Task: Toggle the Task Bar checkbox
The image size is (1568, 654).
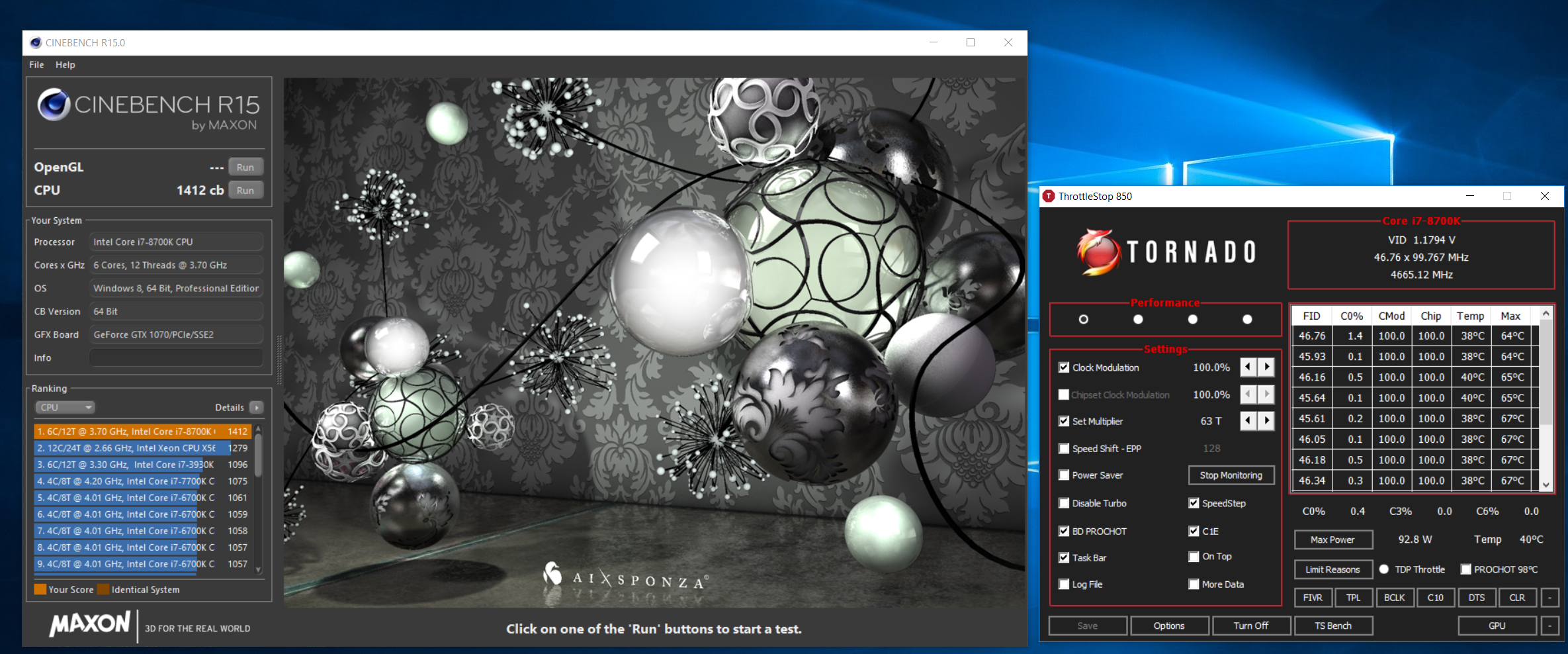Action: [1064, 557]
